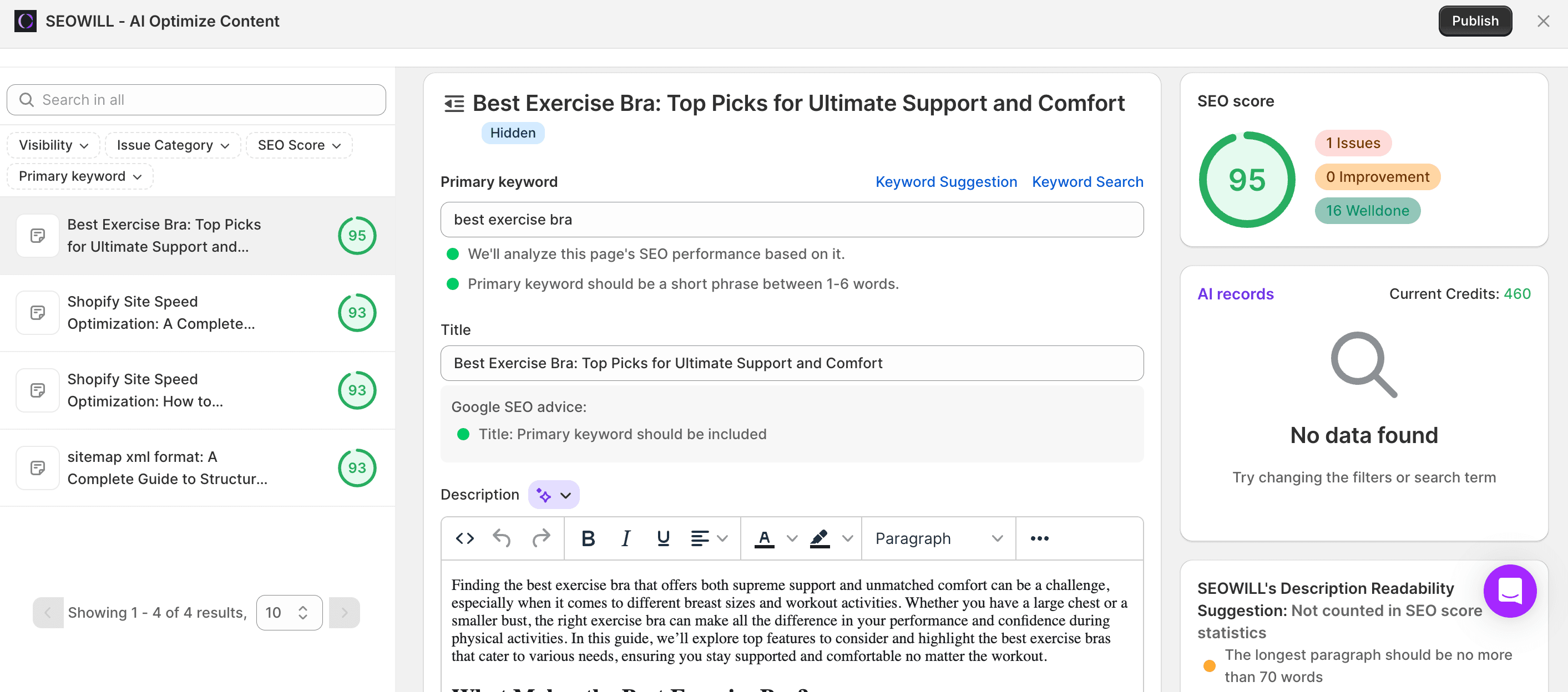
Task: Open the text color picker arrow
Action: 791,538
